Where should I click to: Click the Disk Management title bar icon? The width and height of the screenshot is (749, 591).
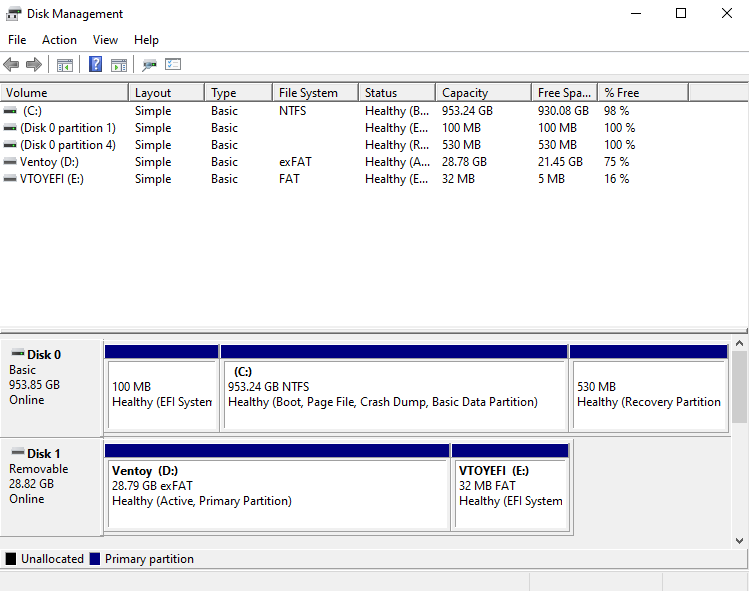(x=14, y=14)
